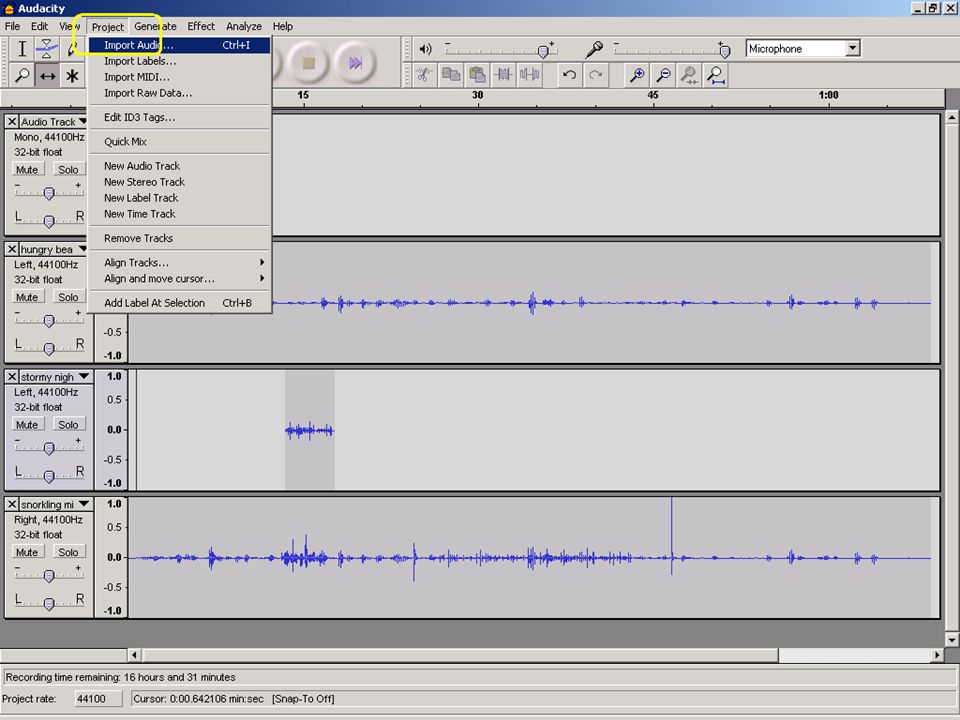Click the Project rate 44100 field
Screen dimensions: 960x720
[x=100, y=699]
